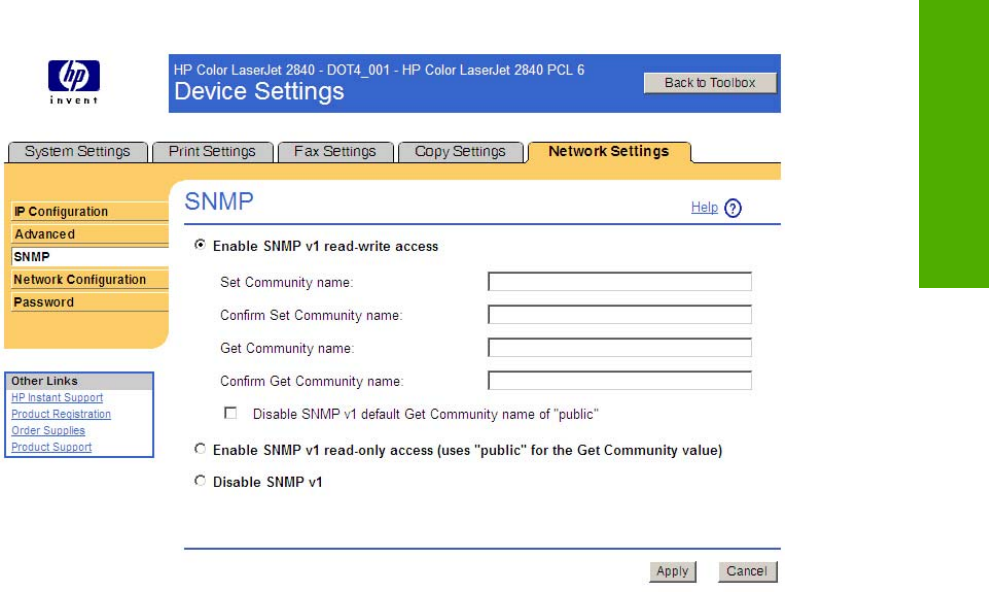Open the HP Instant Support link

pyautogui.click(x=57, y=398)
